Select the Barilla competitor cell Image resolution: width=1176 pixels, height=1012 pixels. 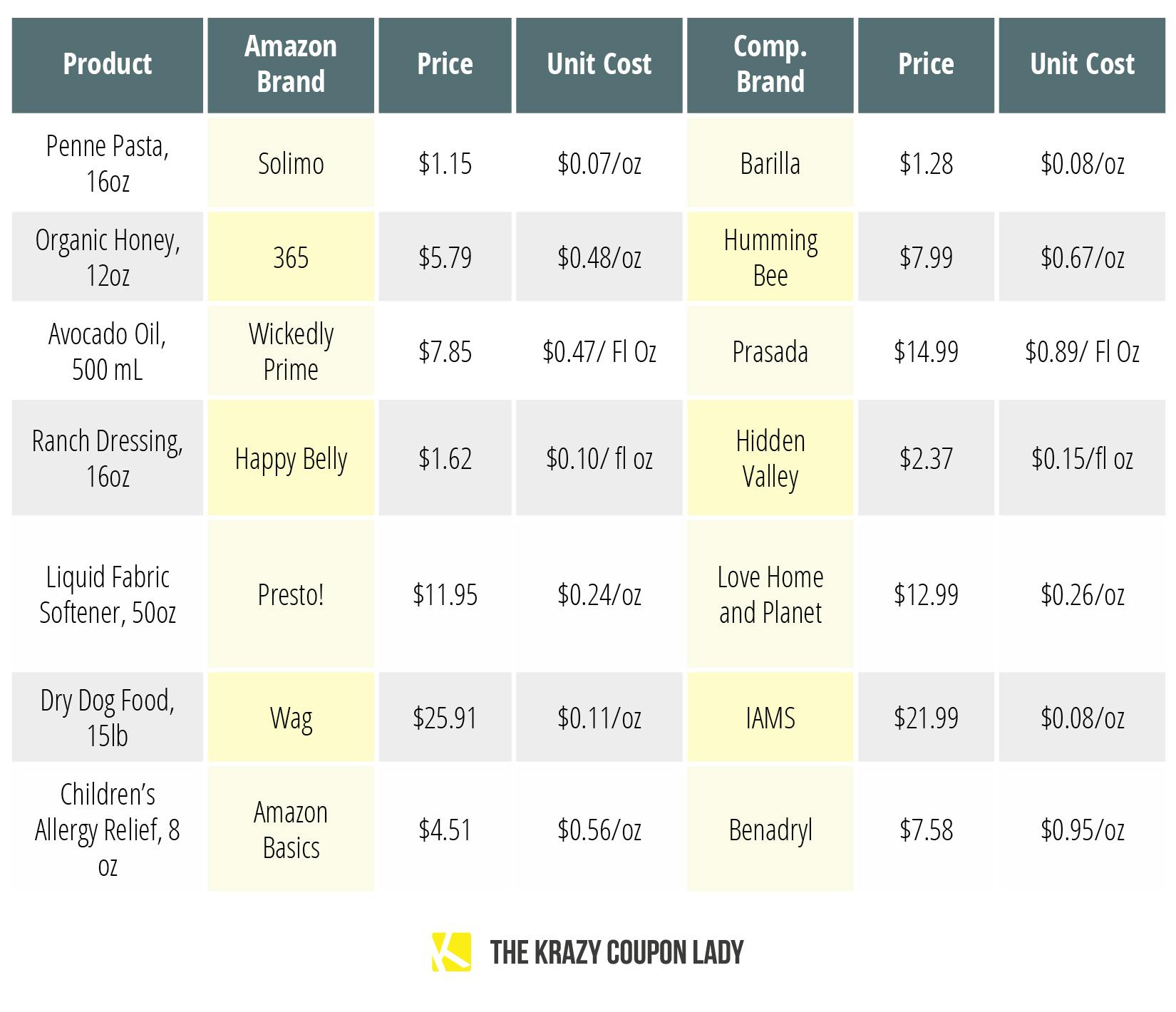coord(770,163)
